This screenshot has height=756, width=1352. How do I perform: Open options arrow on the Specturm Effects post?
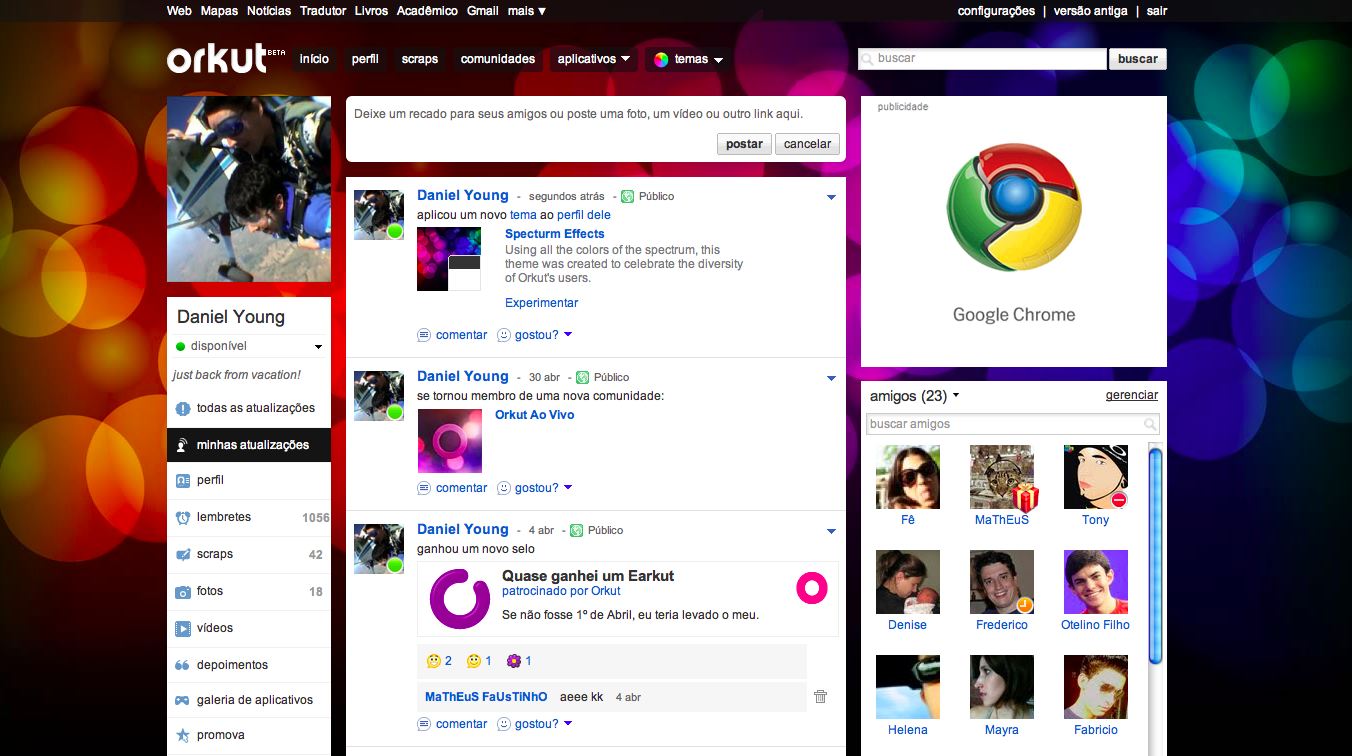click(831, 198)
